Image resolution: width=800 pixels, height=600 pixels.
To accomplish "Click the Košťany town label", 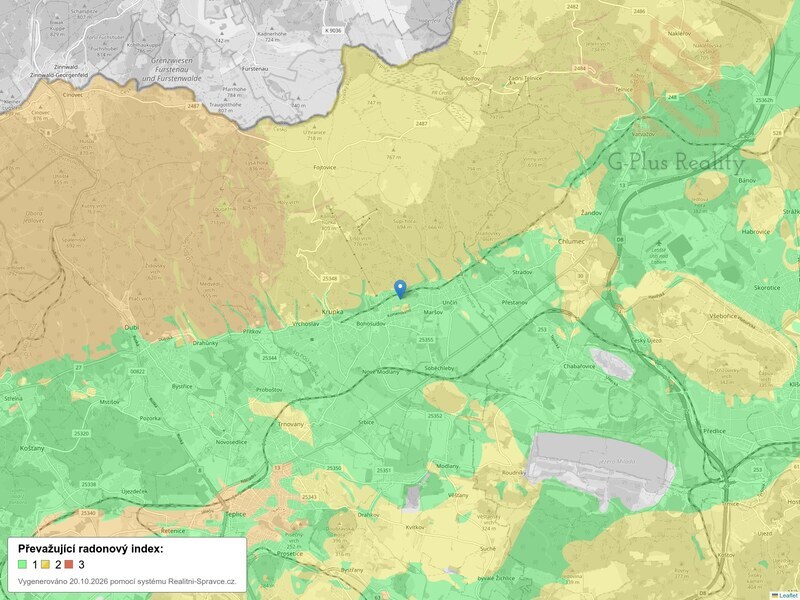I will (32, 448).
